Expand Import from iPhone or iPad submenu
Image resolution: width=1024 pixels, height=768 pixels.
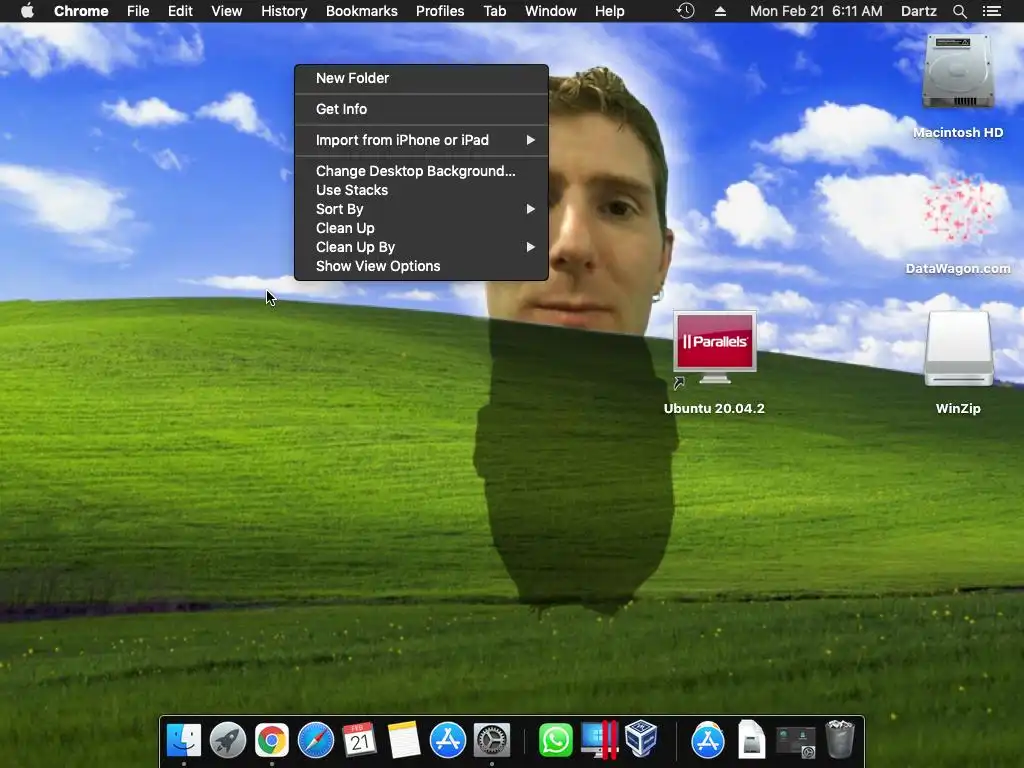[x=421, y=140]
